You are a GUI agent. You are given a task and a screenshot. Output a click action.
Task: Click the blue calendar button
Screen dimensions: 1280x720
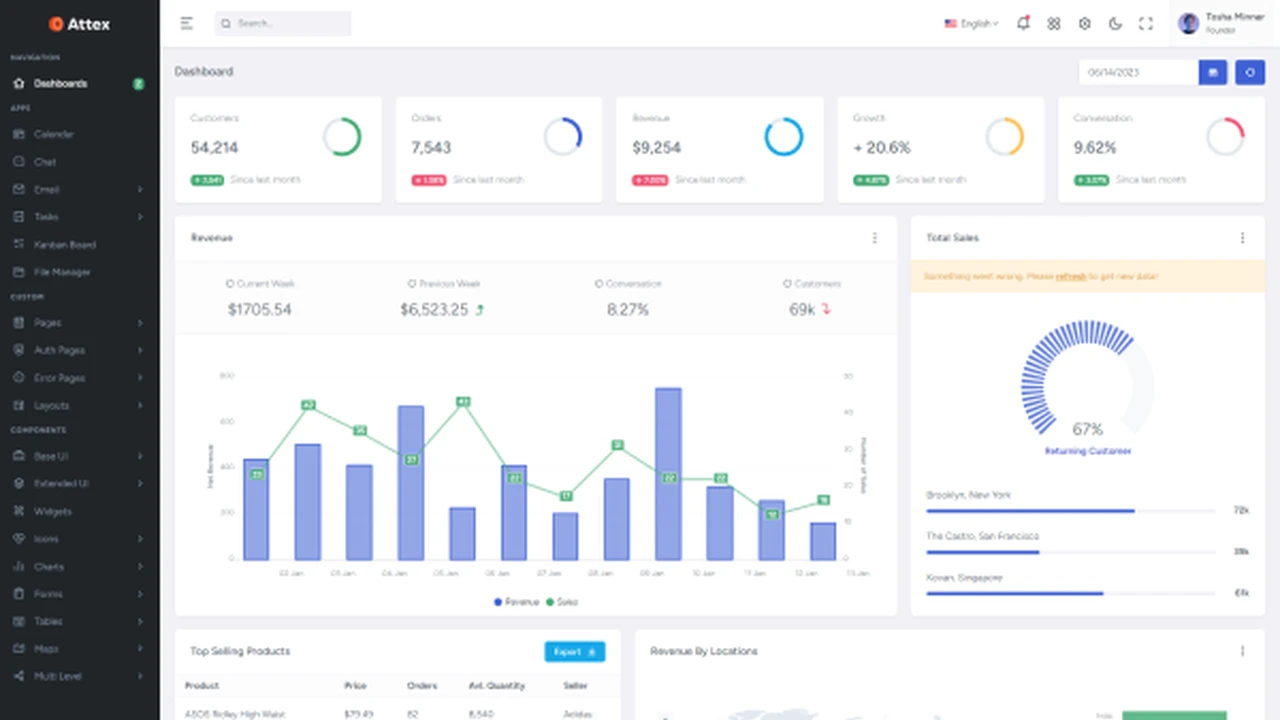pyautogui.click(x=1213, y=72)
